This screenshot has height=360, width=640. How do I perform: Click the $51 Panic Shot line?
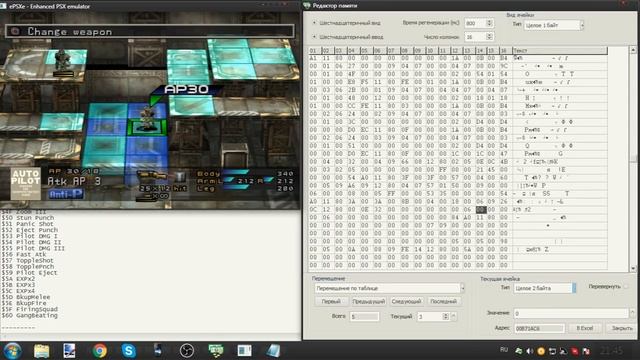click(28, 224)
